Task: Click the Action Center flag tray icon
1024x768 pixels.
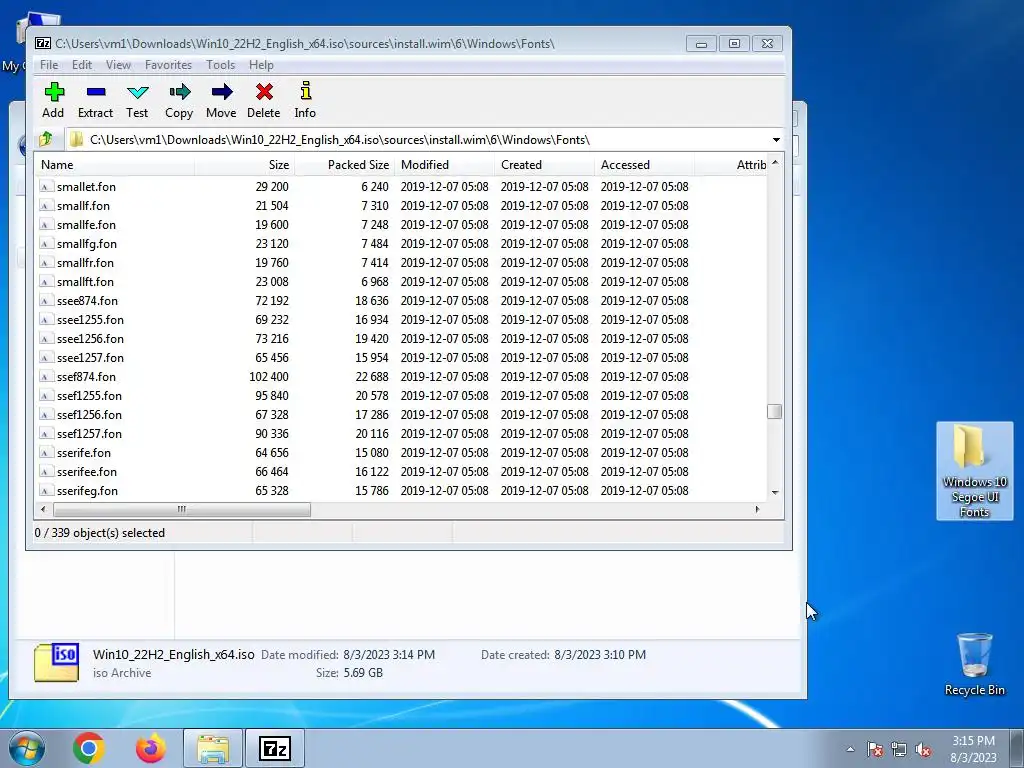Action: click(x=875, y=749)
